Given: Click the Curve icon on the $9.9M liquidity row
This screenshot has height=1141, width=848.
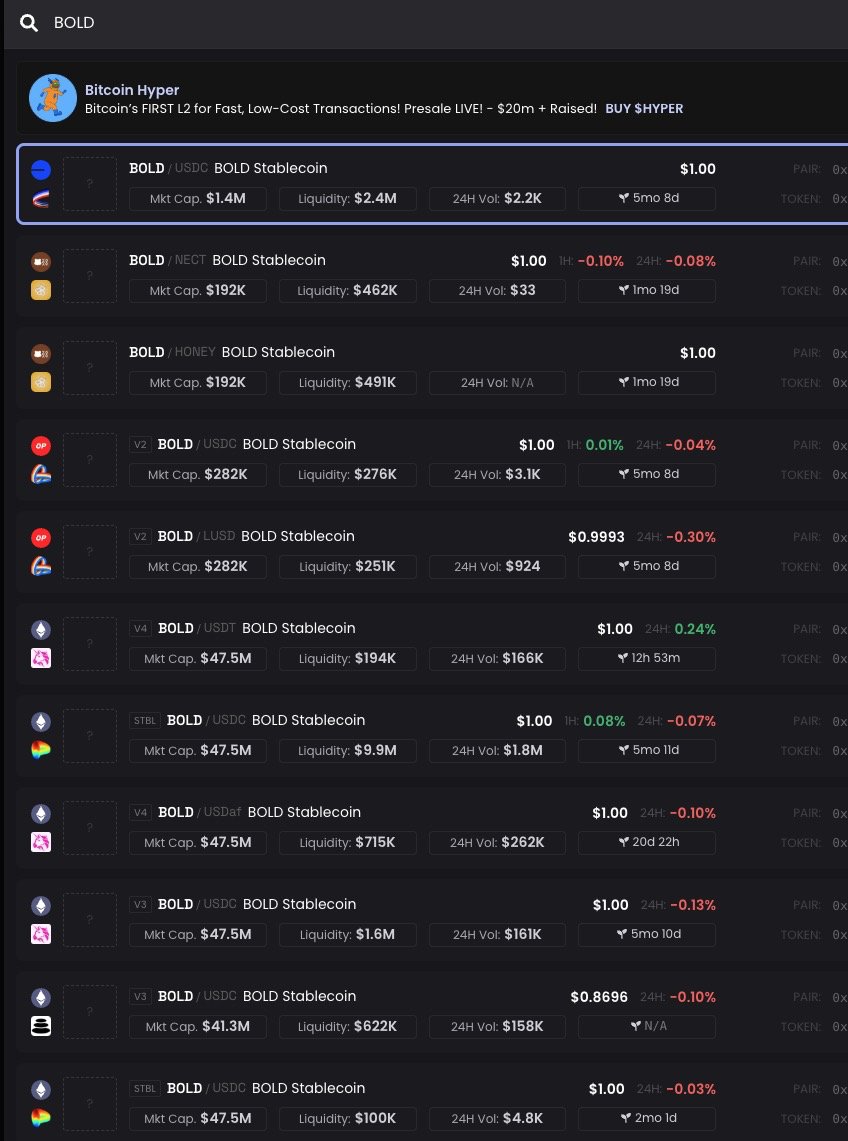Looking at the screenshot, I should pos(41,751).
